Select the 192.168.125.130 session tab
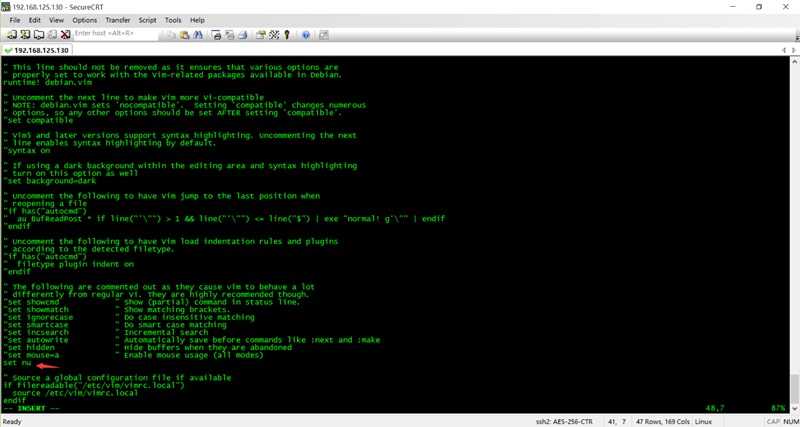Screen dimensions: 800x427 pos(37,50)
